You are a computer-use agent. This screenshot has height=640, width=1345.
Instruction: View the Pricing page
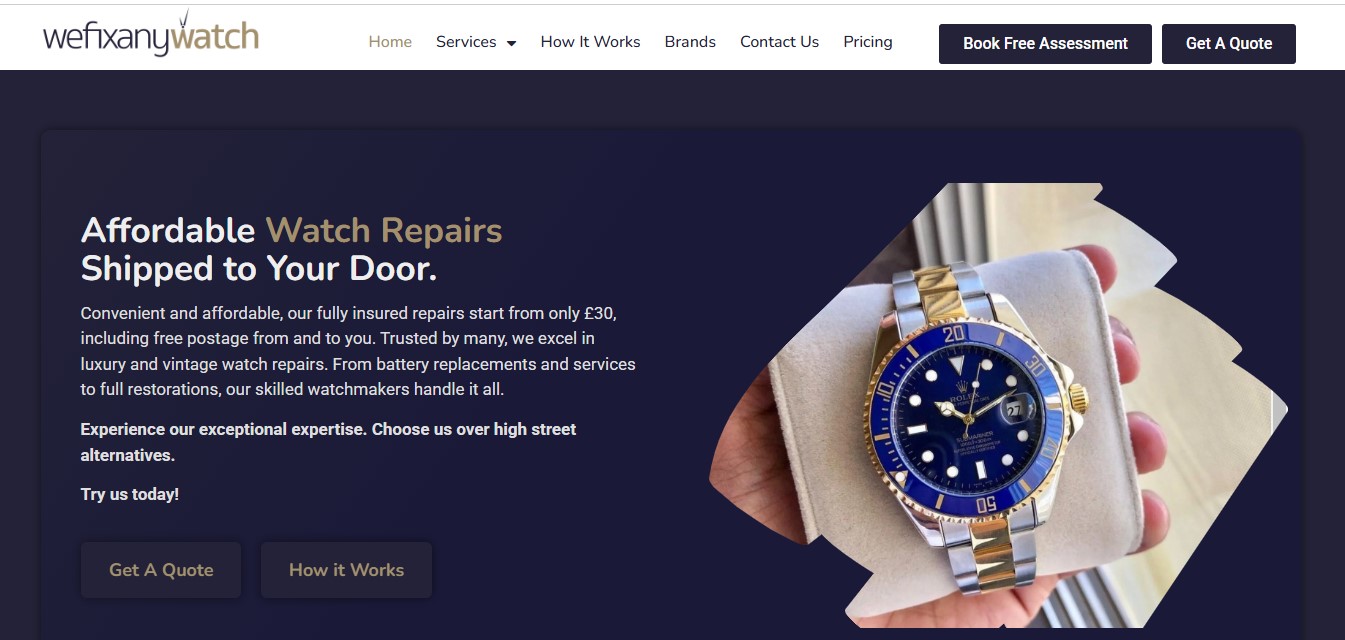[867, 42]
